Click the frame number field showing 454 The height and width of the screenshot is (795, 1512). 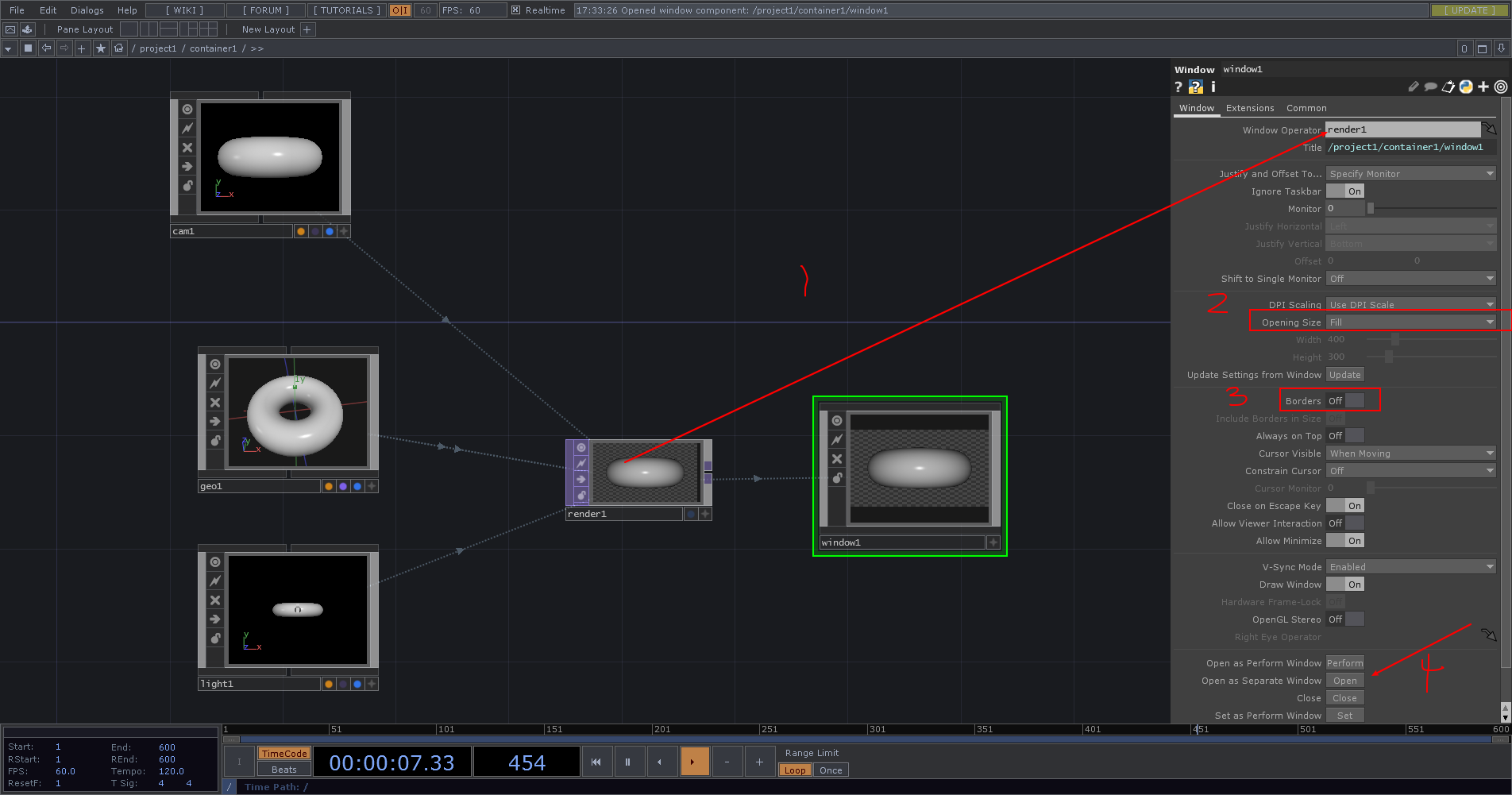click(x=526, y=762)
